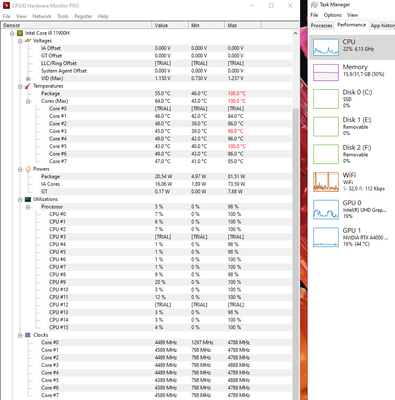This screenshot has height=400, width=395.
Task: Click the VID (Max) value 1.150 V
Action: (x=163, y=79)
